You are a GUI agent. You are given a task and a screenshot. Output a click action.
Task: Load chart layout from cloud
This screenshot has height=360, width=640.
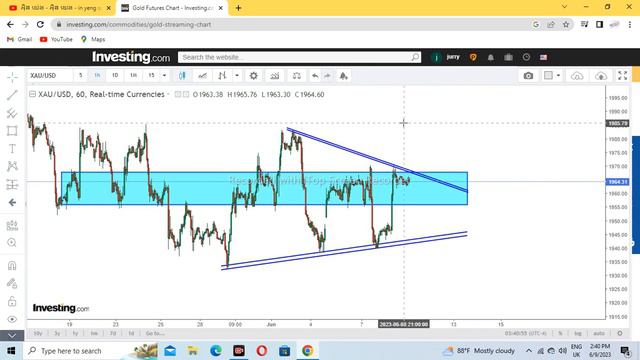coord(577,76)
